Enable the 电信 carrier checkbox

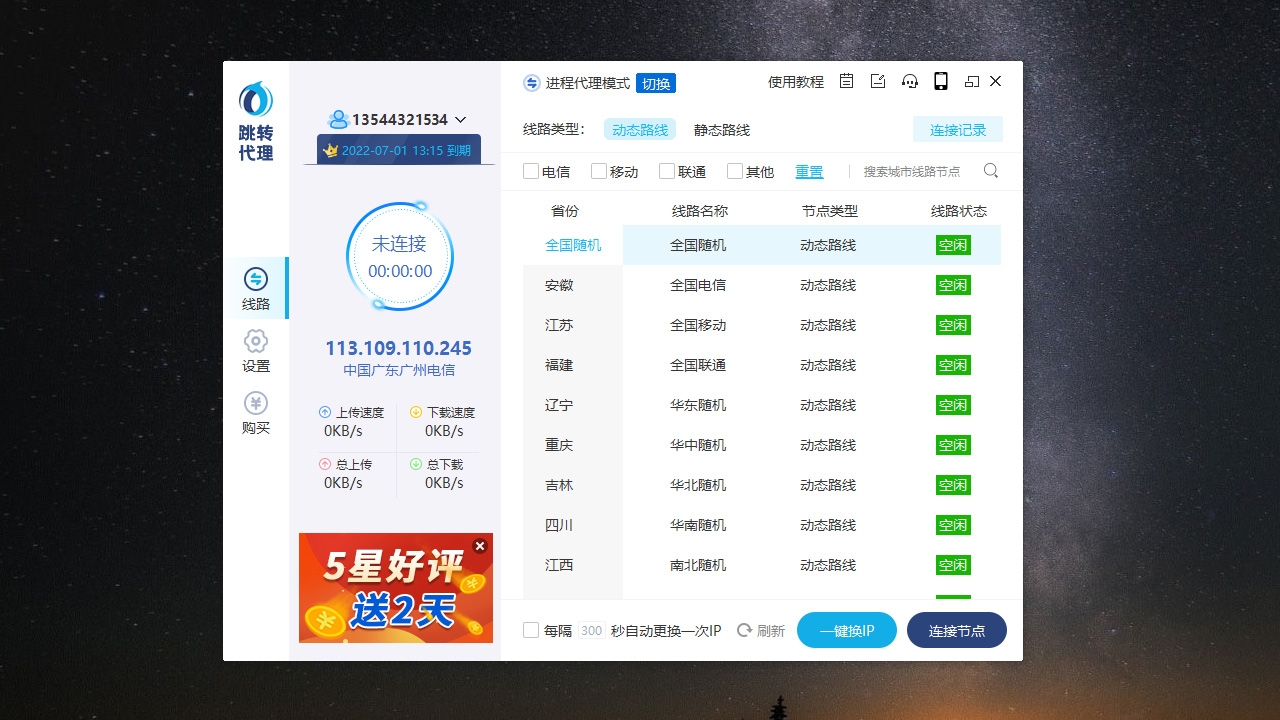pyautogui.click(x=531, y=171)
